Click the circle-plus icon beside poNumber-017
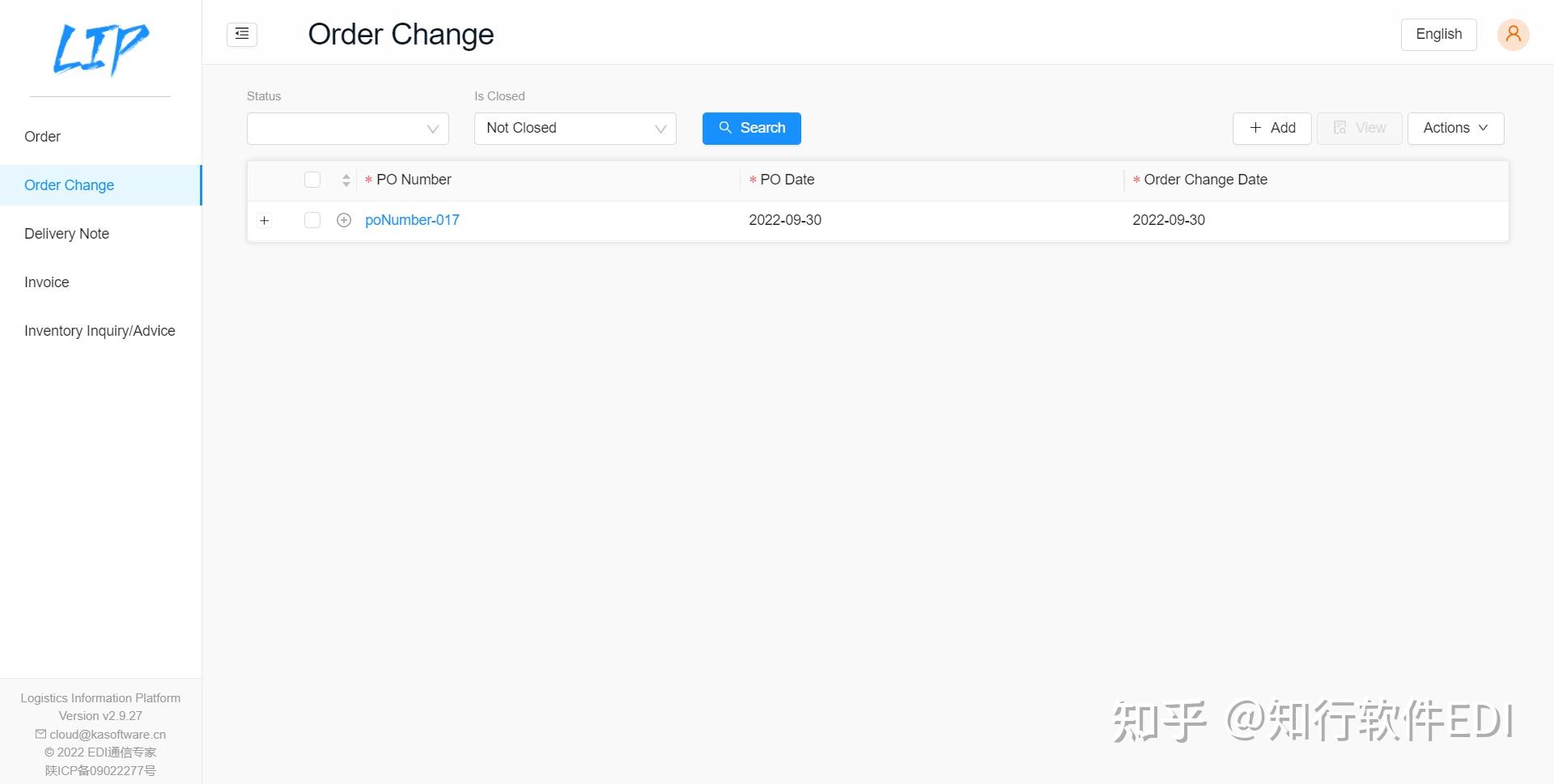The height and width of the screenshot is (784, 1554). (x=343, y=219)
